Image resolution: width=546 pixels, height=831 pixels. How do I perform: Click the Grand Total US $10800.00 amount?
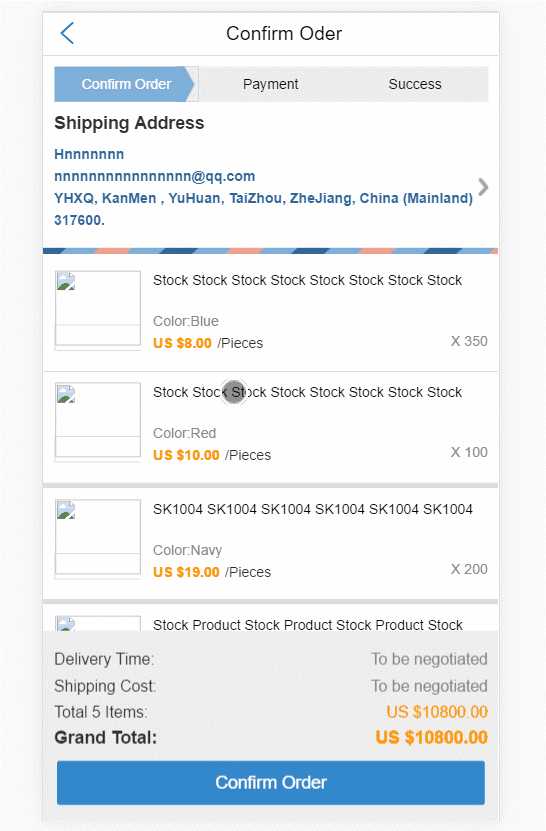click(x=431, y=737)
